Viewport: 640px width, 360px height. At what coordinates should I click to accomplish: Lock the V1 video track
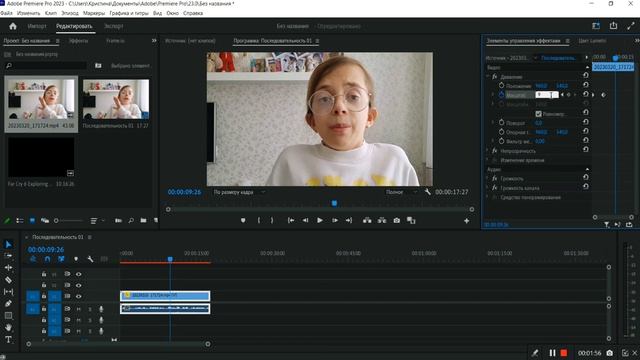click(44, 296)
